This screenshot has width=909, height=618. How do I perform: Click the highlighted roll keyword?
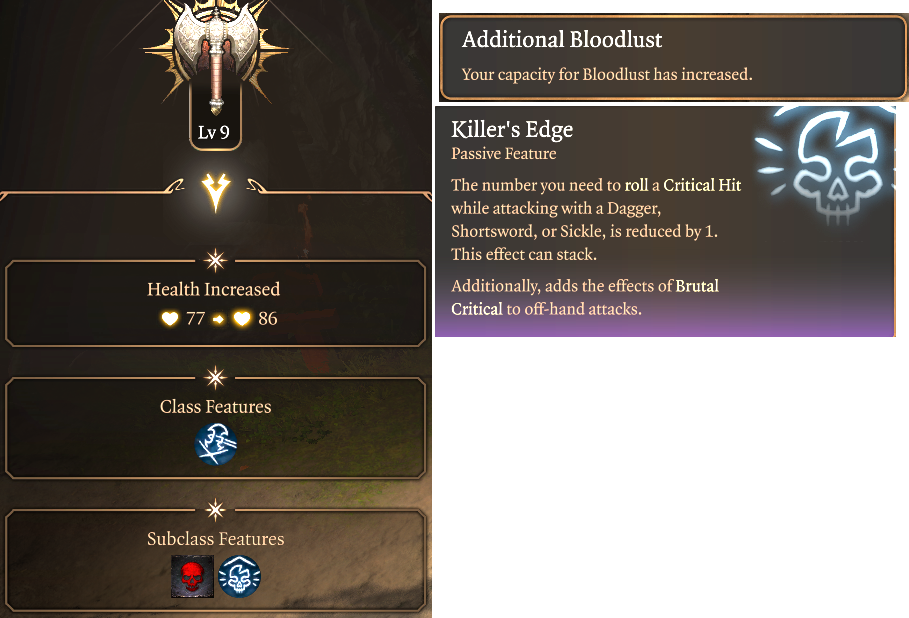(636, 185)
